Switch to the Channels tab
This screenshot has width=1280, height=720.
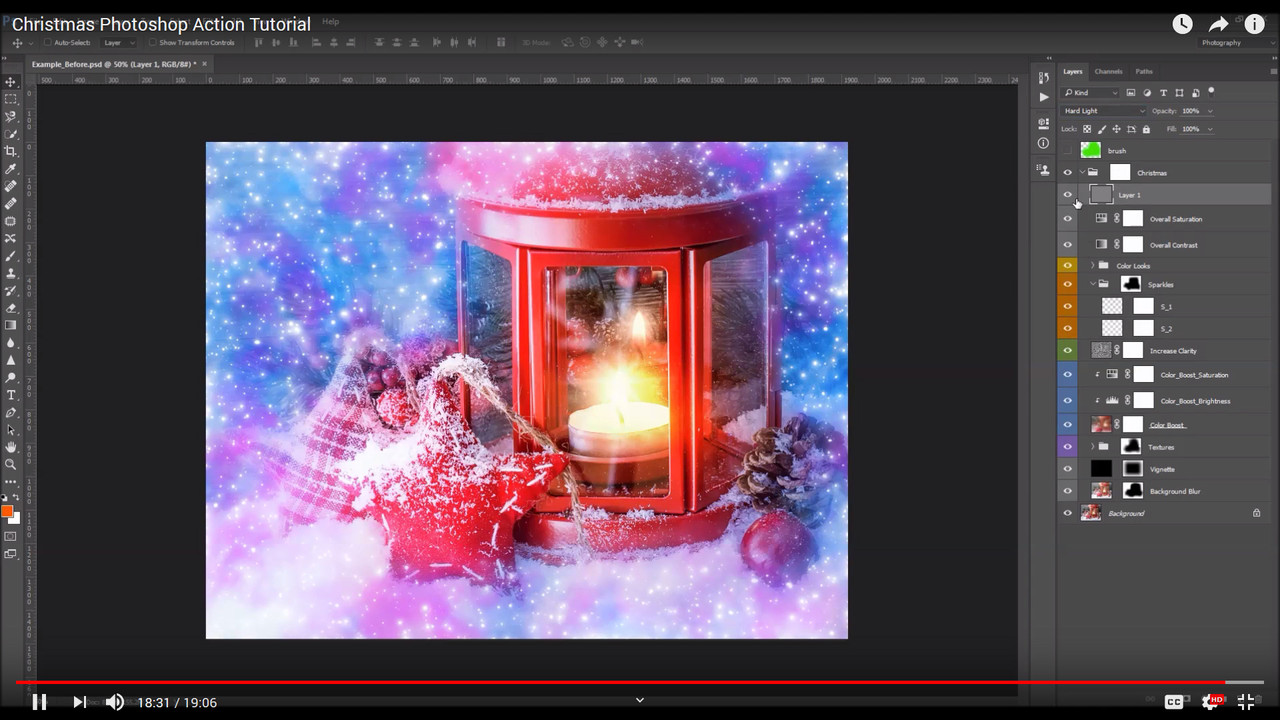coord(1108,72)
